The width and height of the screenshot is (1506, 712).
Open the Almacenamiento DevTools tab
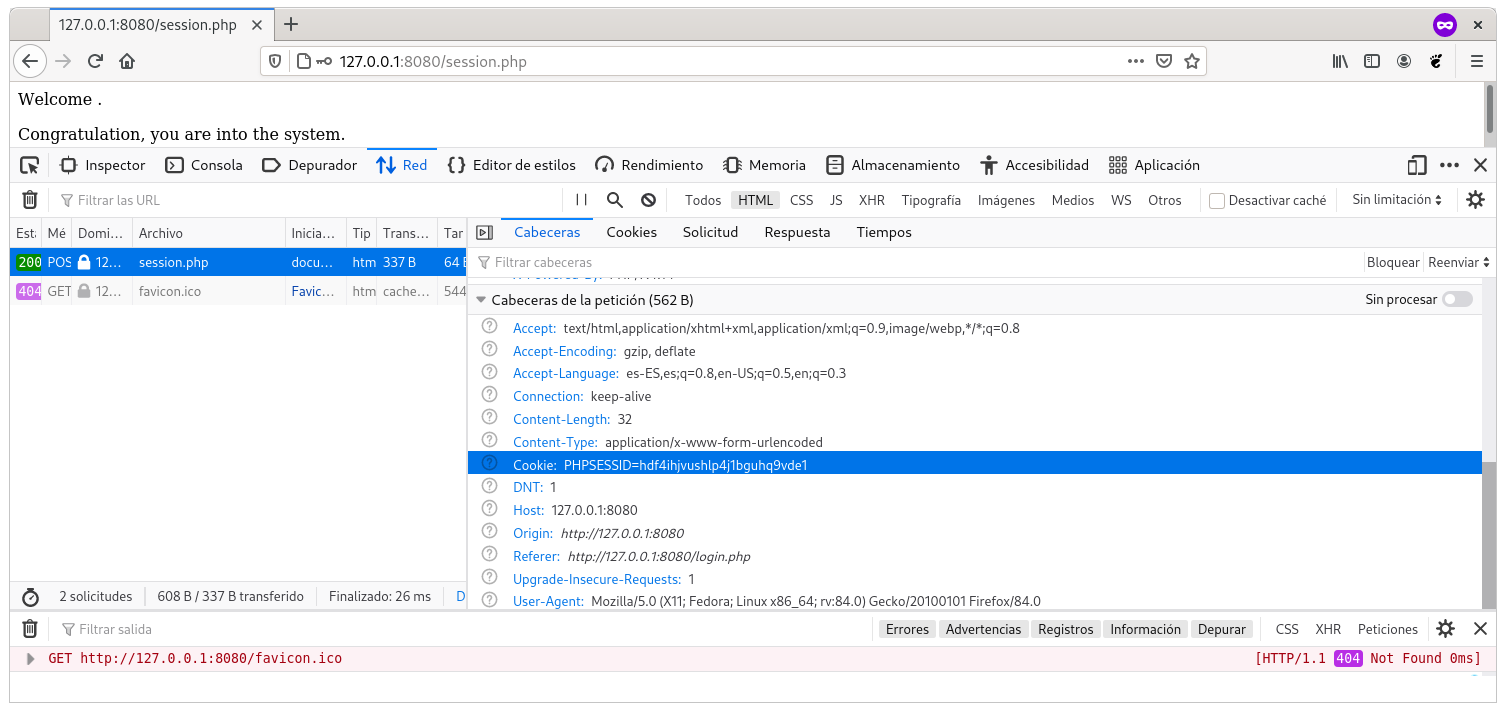pos(893,165)
